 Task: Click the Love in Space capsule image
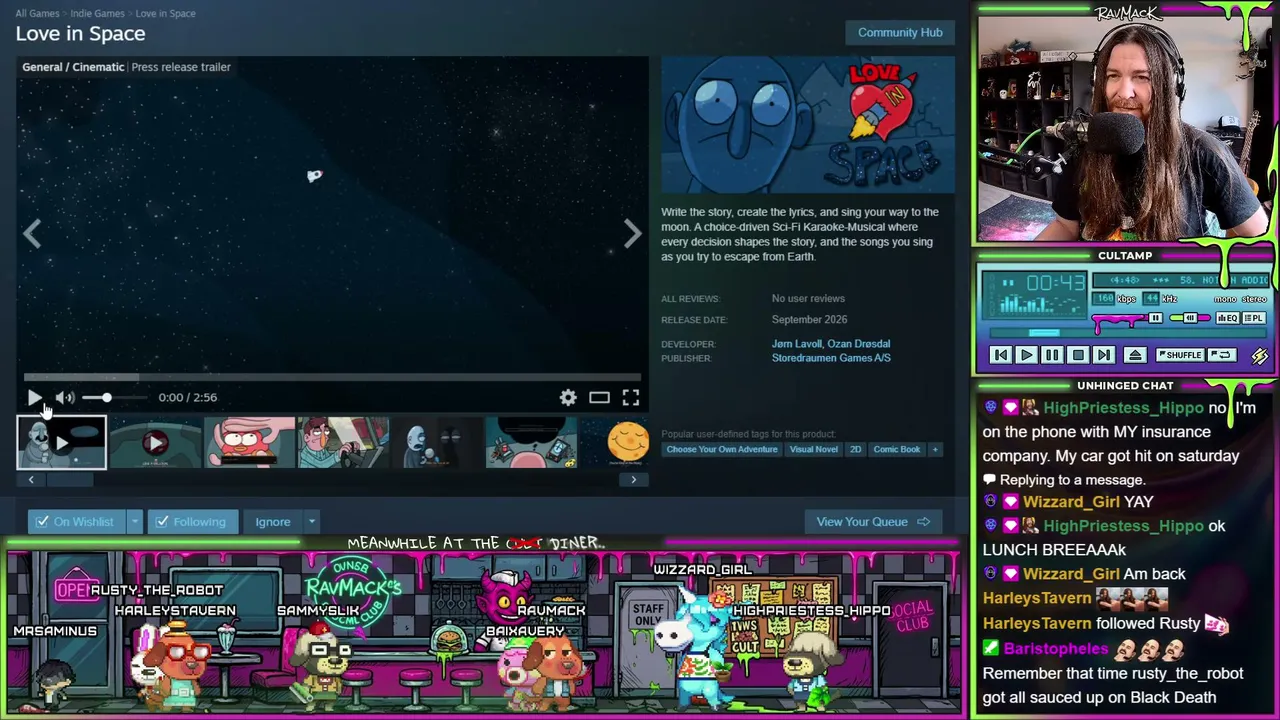point(808,125)
